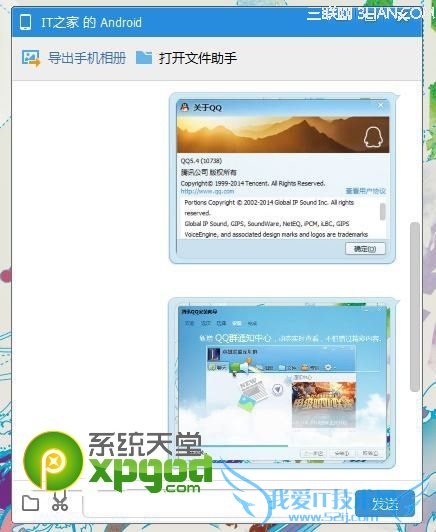This screenshot has height=532, width=436.
Task: Click the chat history vertical scrollbar
Action: coord(415,307)
